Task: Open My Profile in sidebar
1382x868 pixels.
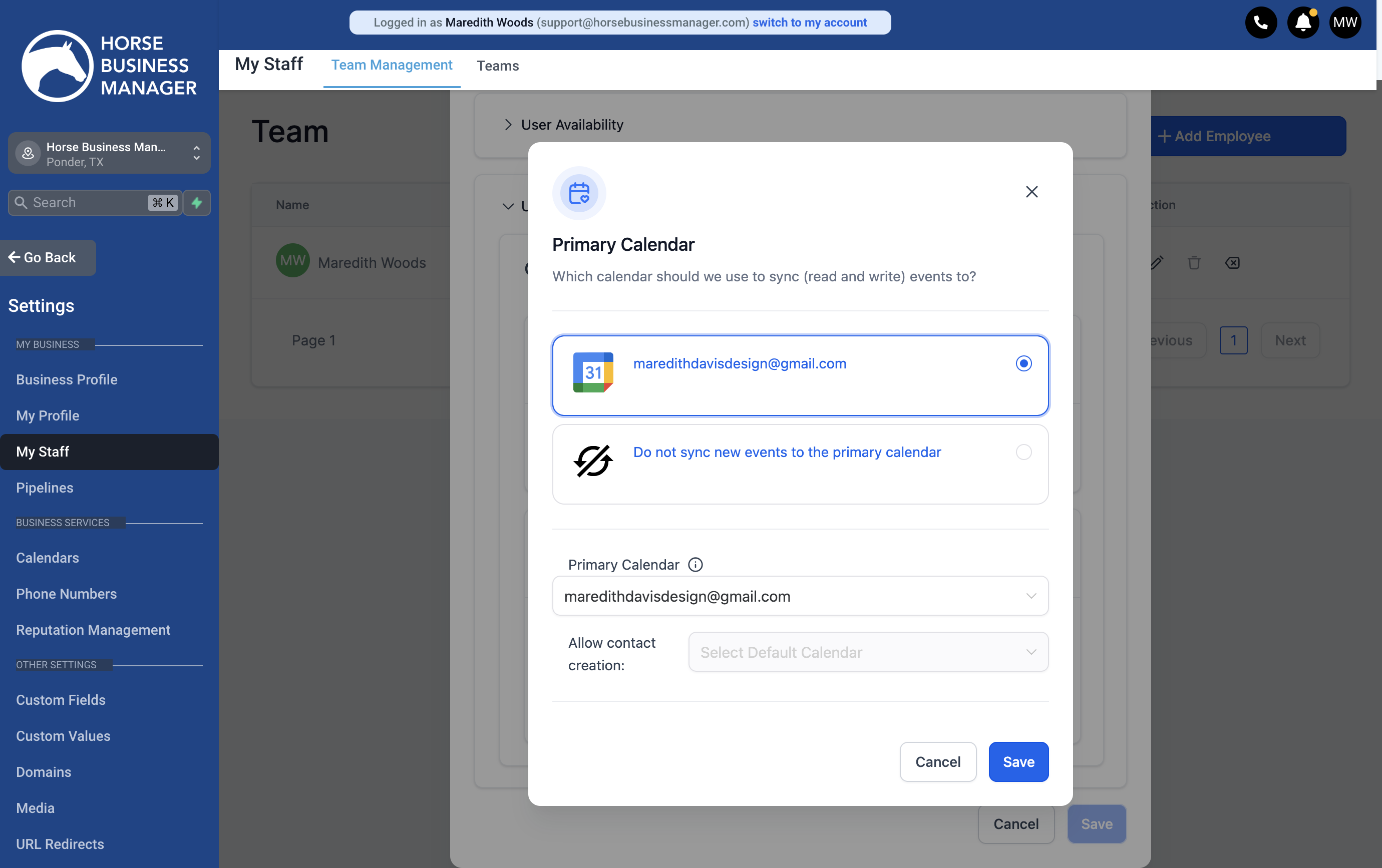Action: (x=48, y=415)
